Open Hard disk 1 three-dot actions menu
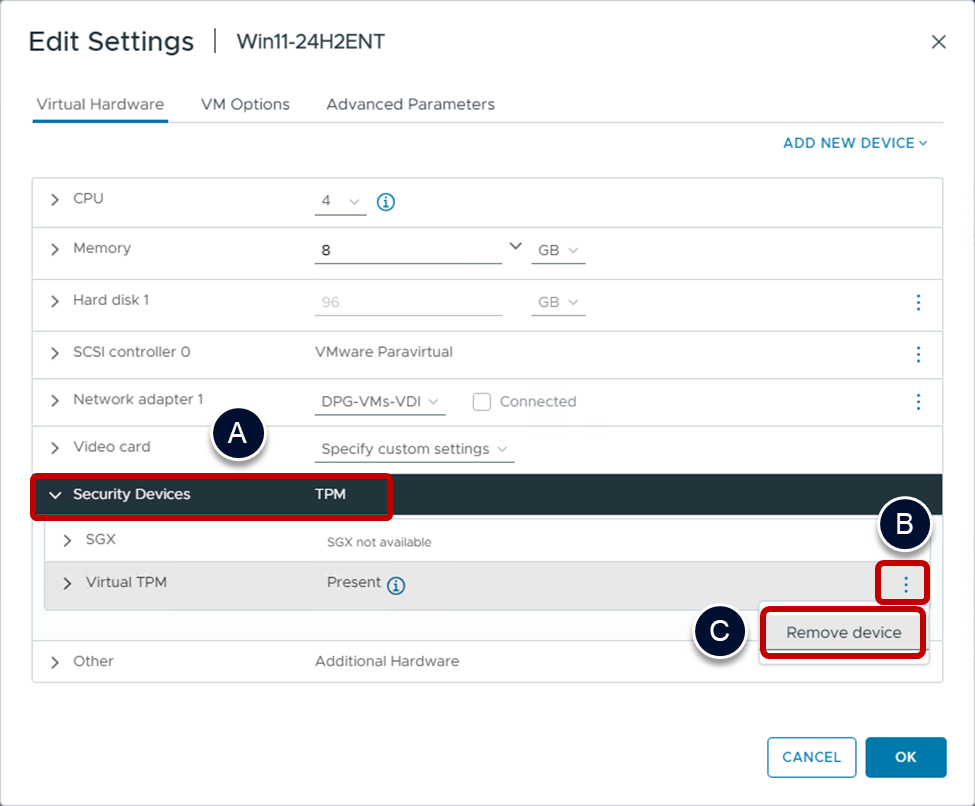 pos(918,302)
